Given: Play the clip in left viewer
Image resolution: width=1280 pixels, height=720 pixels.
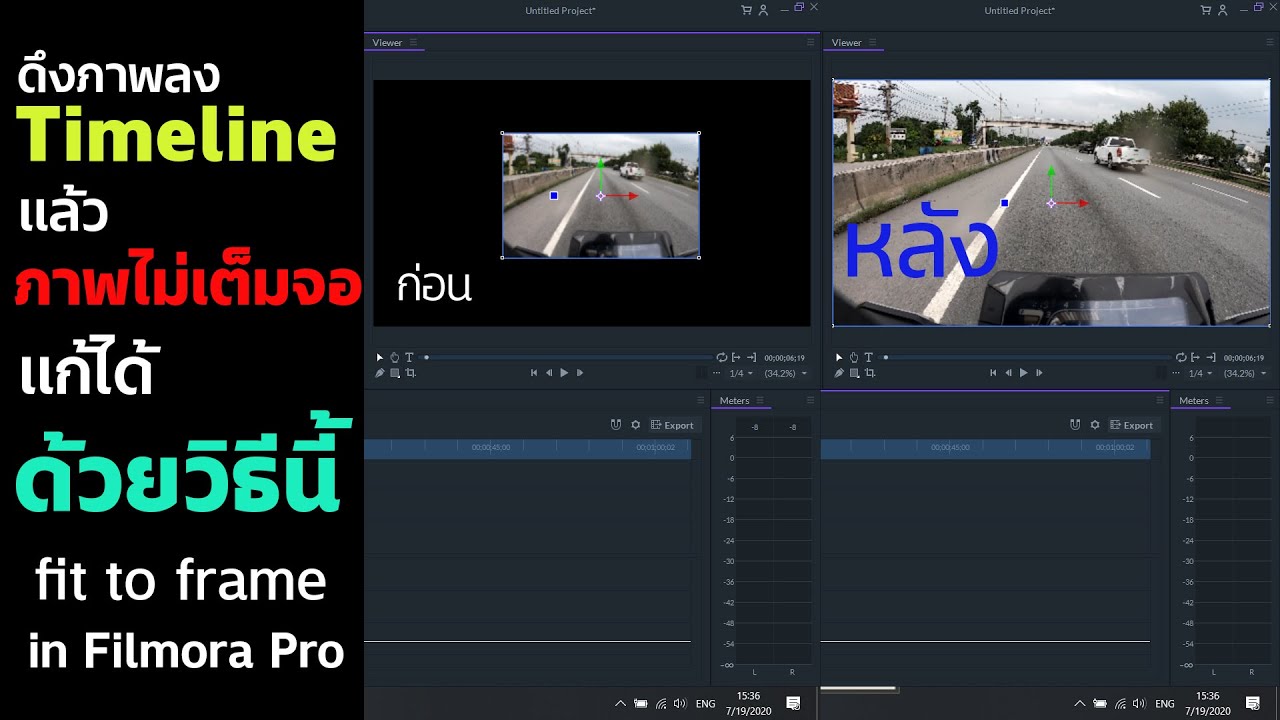Looking at the screenshot, I should point(564,373).
